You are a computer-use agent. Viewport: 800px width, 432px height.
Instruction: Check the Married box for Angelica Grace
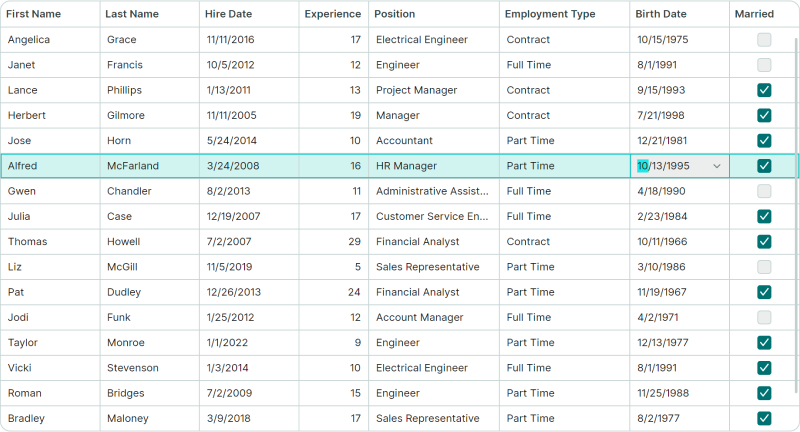764,40
